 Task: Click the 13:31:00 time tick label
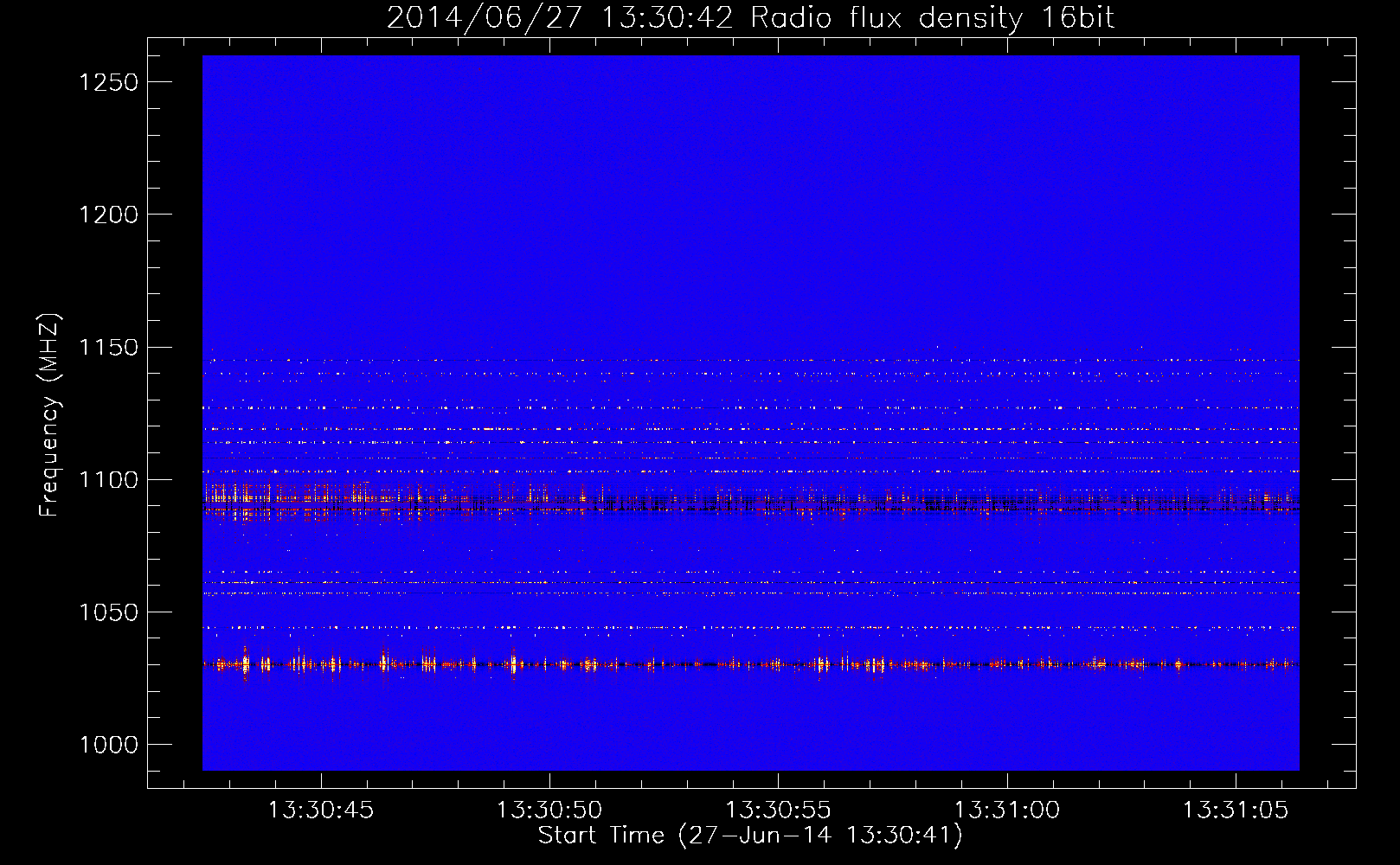1006,811
